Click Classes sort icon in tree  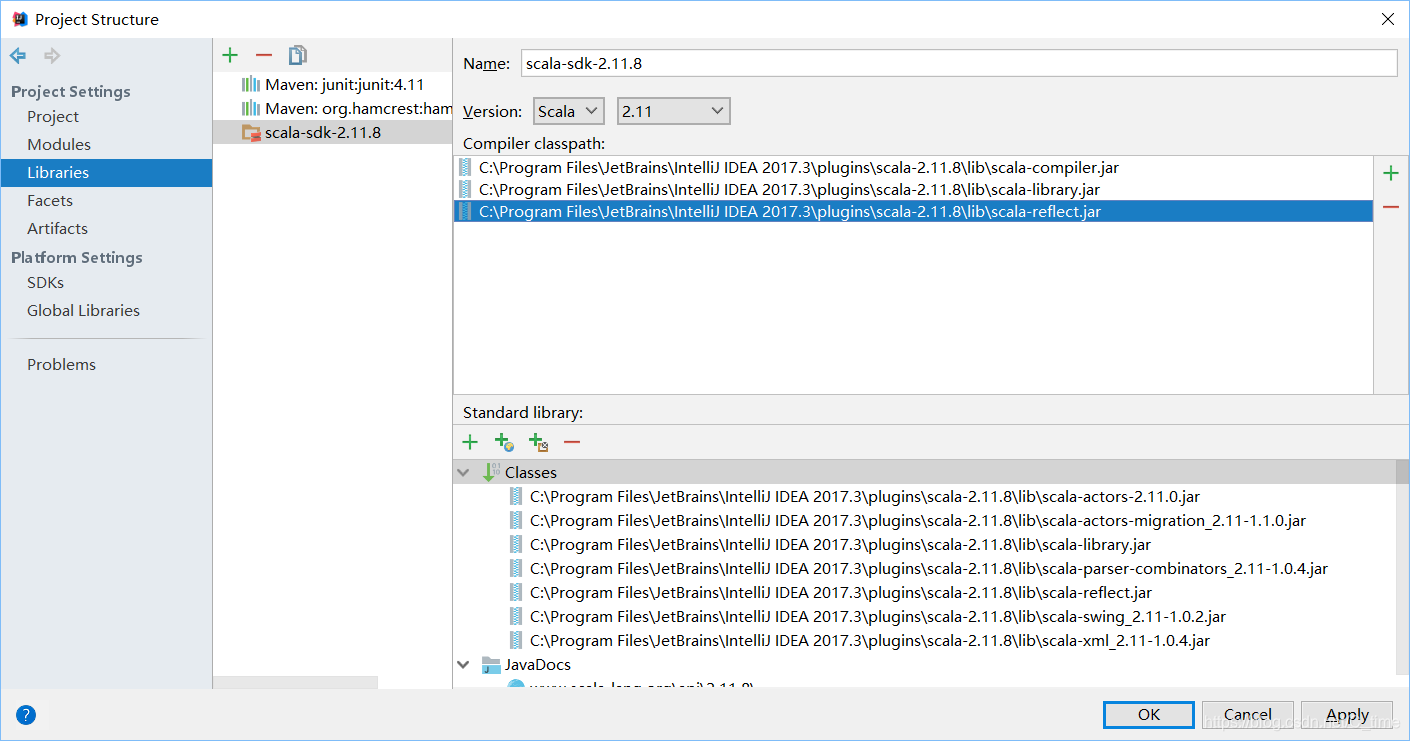click(x=491, y=472)
